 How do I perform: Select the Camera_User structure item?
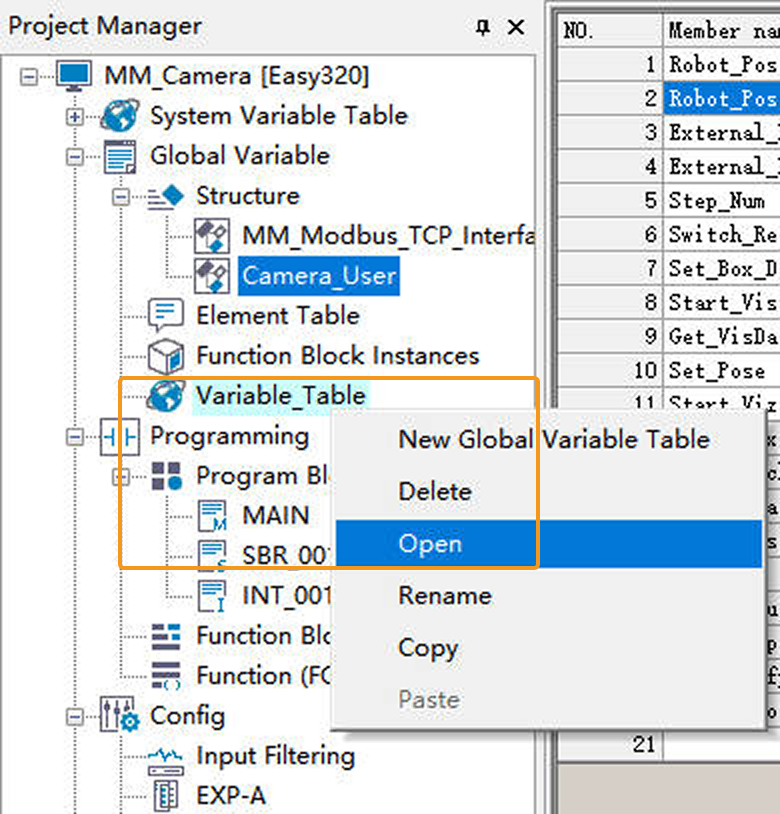[x=319, y=276]
